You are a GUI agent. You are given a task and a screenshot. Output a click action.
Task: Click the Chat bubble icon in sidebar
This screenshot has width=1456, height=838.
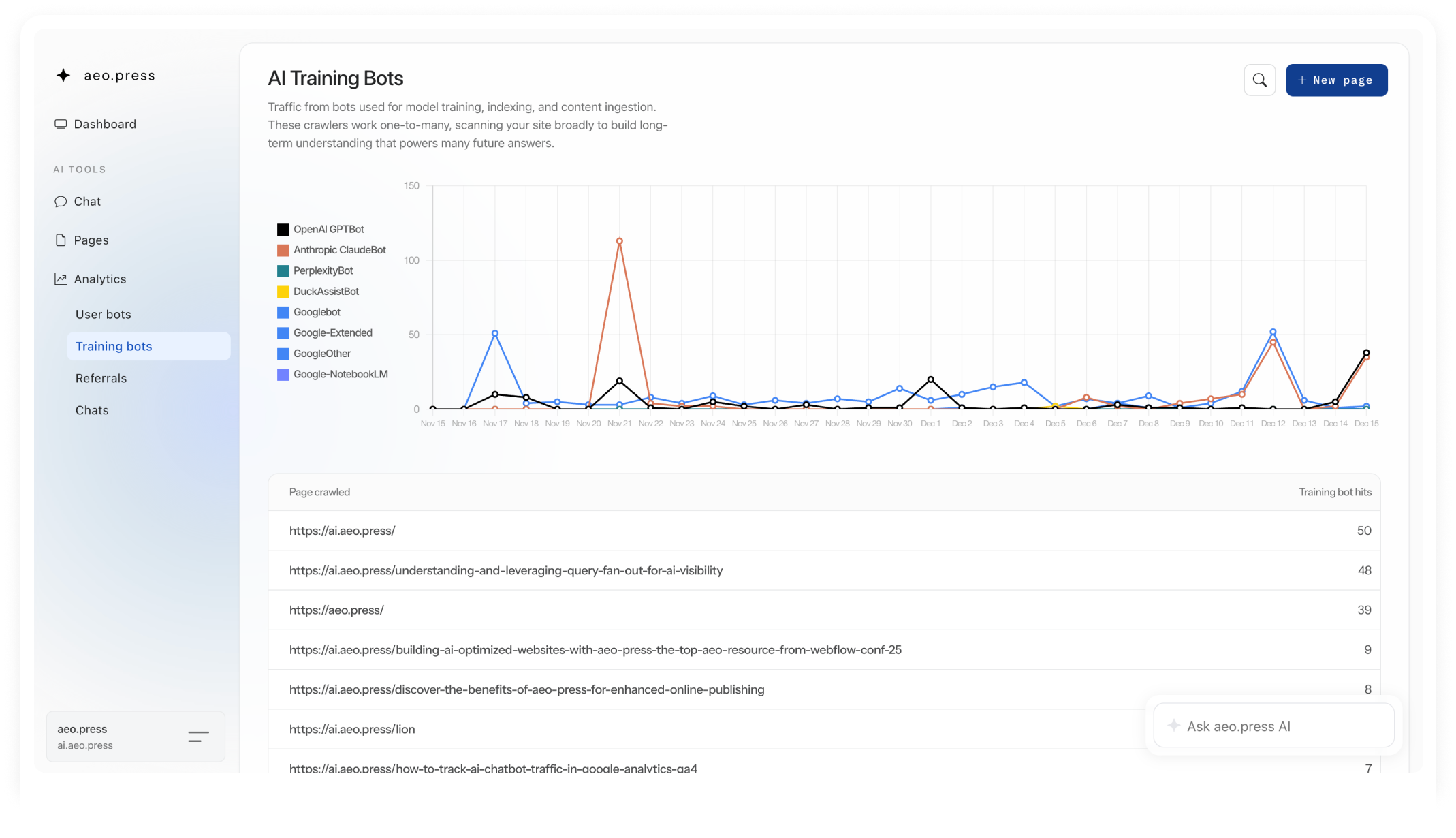(x=61, y=202)
